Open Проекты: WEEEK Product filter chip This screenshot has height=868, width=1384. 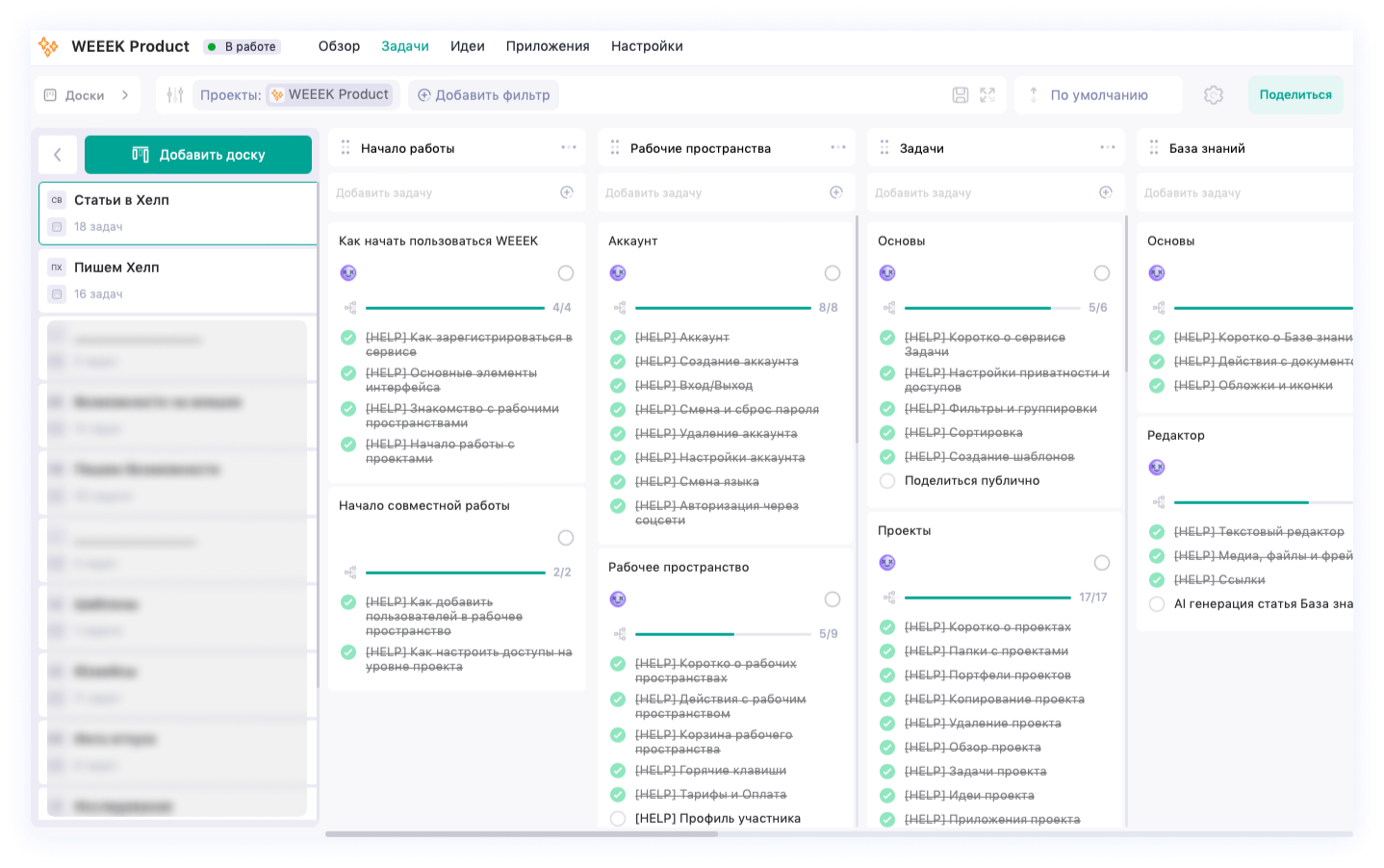[295, 95]
